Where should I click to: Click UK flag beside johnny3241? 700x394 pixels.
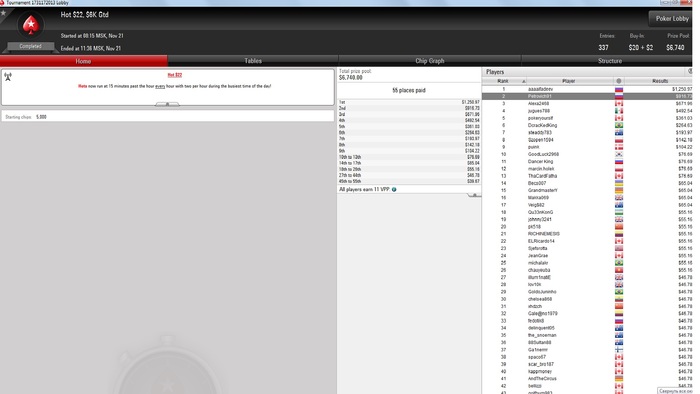619,220
